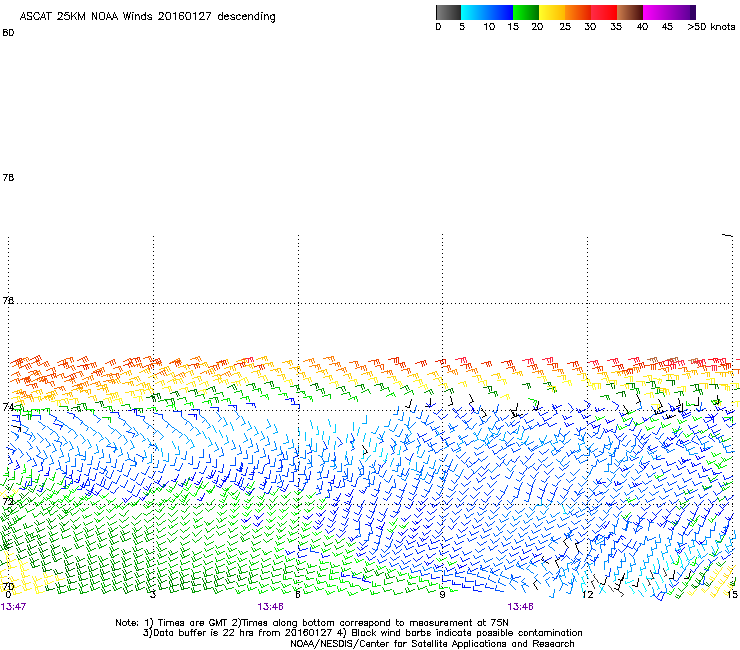Click the longitude 3 axis label

tap(153, 595)
